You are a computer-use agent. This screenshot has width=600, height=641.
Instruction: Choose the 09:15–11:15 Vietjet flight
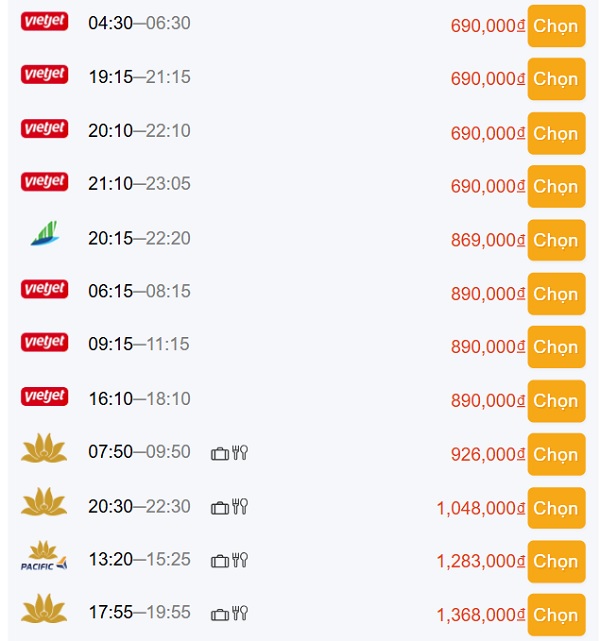[x=556, y=347]
